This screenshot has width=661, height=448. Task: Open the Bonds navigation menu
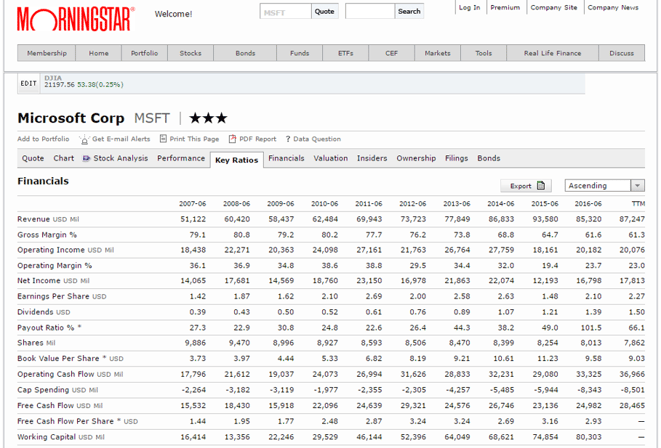click(245, 53)
